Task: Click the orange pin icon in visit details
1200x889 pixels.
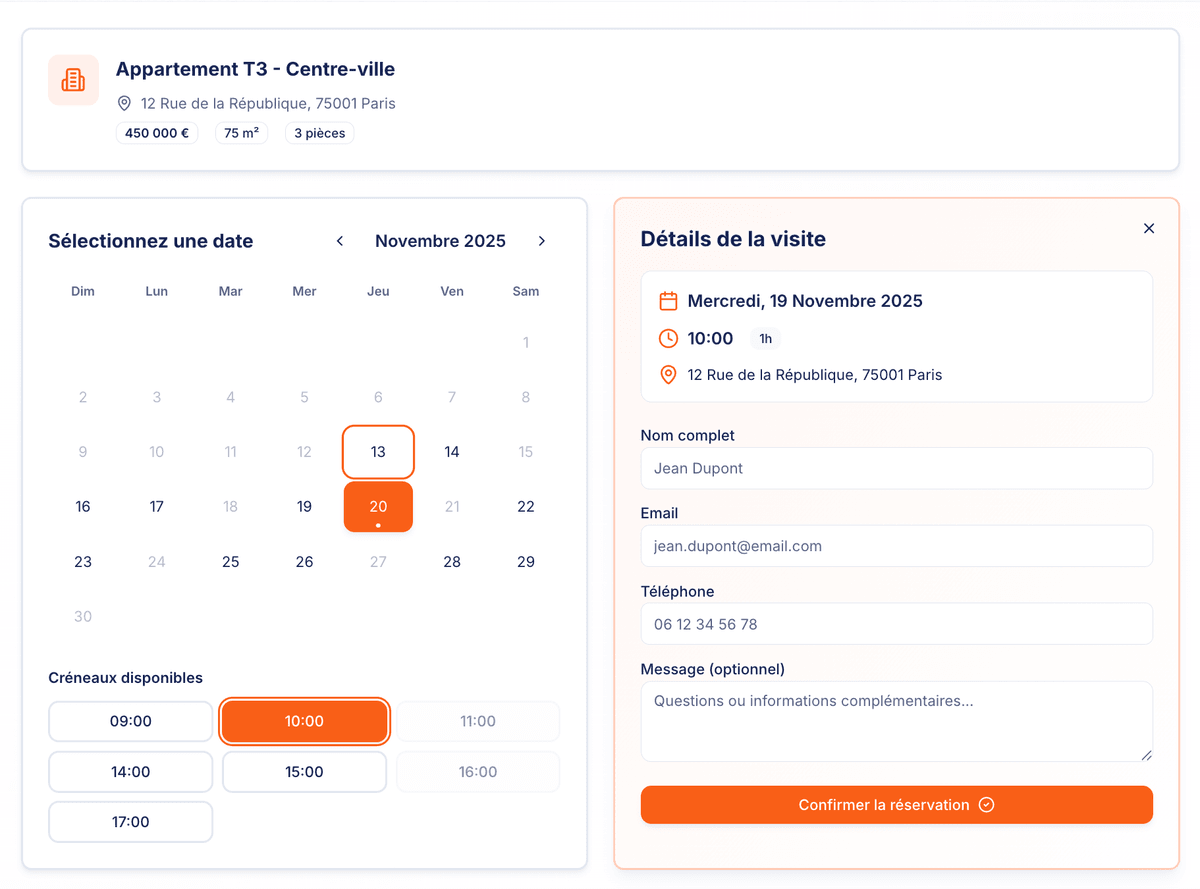Action: 668,375
